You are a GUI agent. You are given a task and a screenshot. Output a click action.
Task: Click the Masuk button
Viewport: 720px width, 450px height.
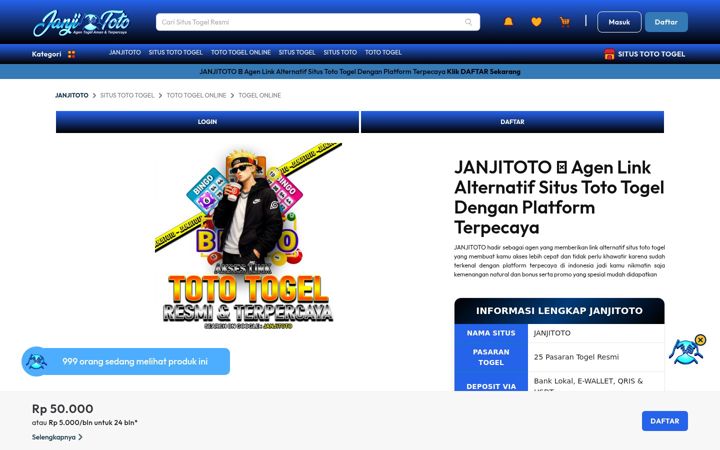(619, 22)
